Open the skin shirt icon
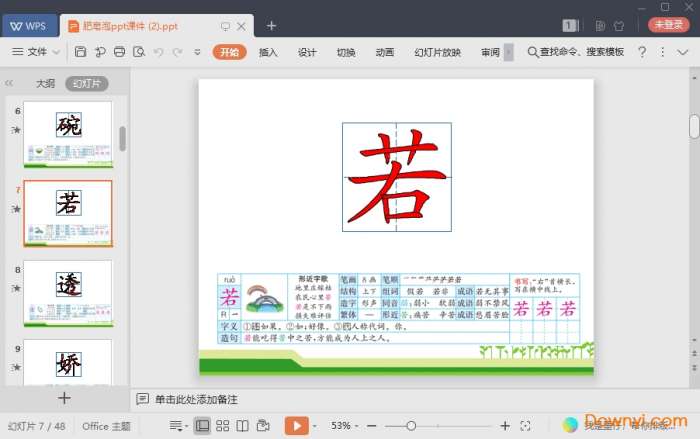The height and width of the screenshot is (439, 700). coord(619,25)
